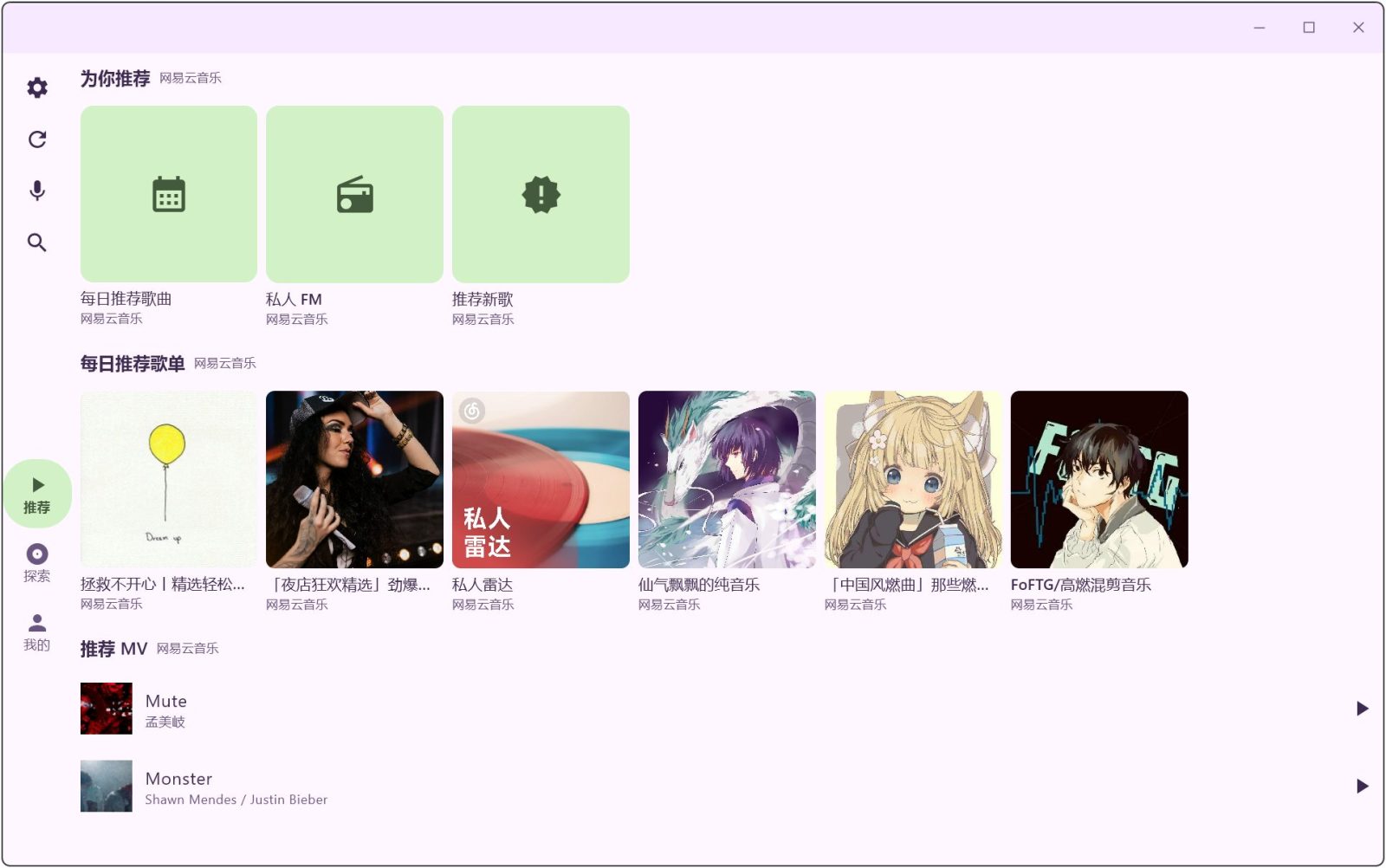The height and width of the screenshot is (868, 1386).
Task: Switch to the 探索 navigation tab
Action: pos(36,563)
